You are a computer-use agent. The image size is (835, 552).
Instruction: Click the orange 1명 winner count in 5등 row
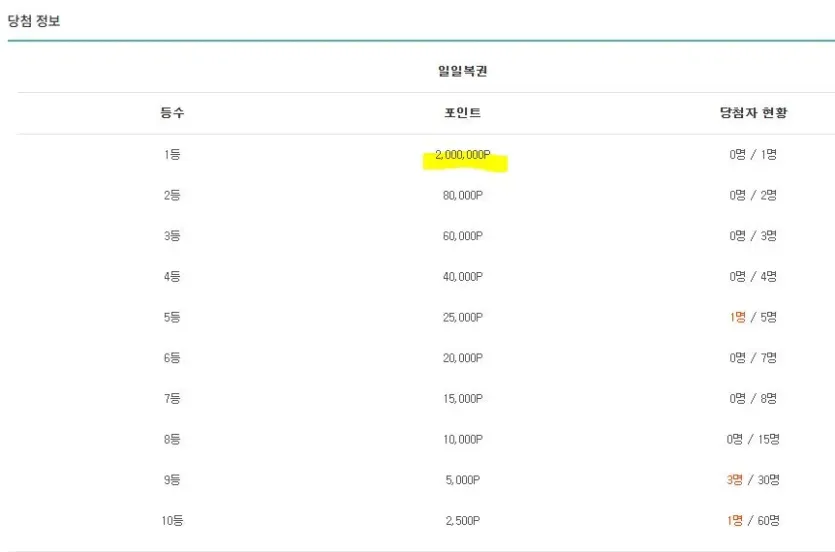[x=738, y=317]
